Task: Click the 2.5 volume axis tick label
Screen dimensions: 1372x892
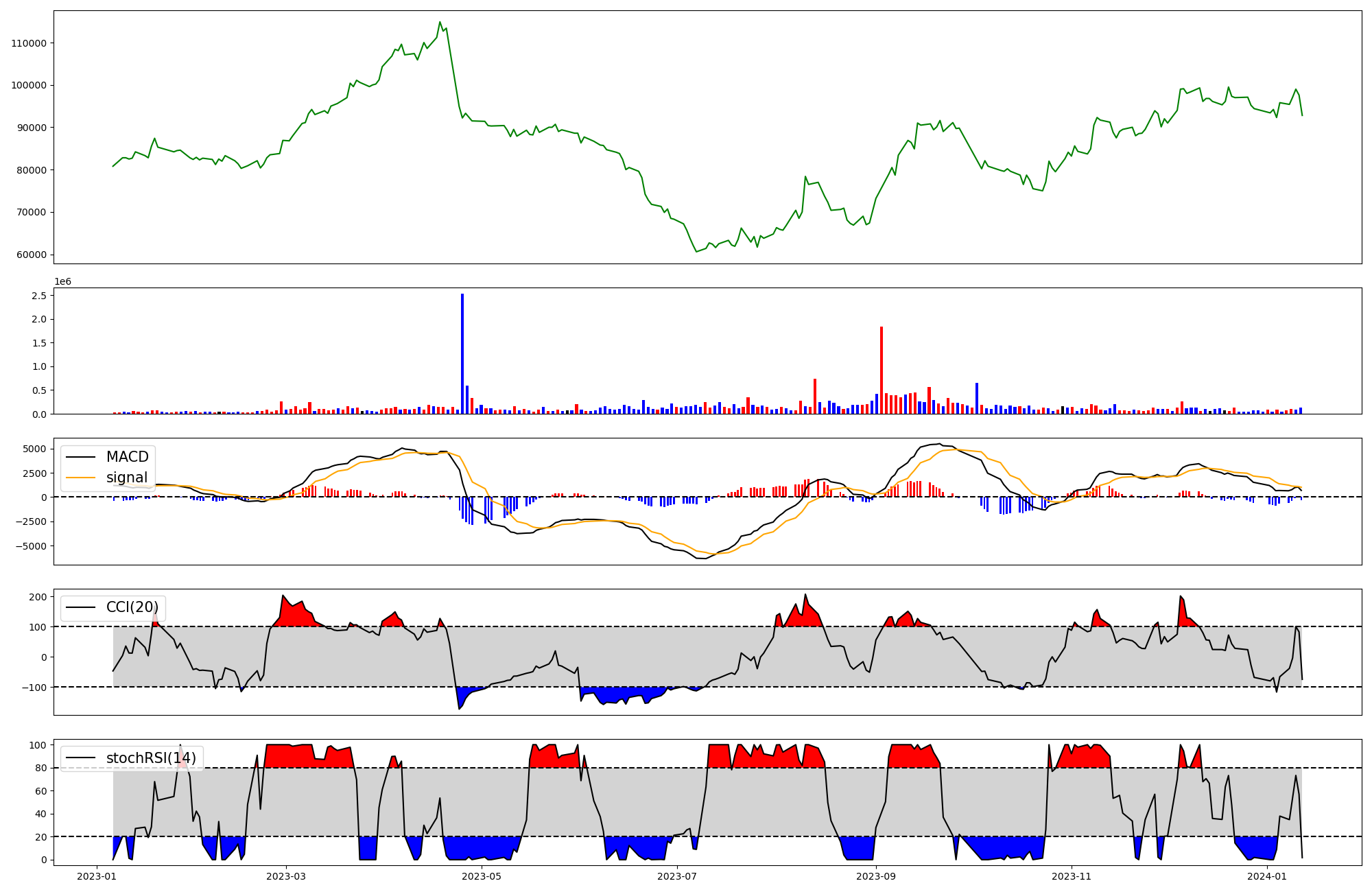Action: click(39, 296)
